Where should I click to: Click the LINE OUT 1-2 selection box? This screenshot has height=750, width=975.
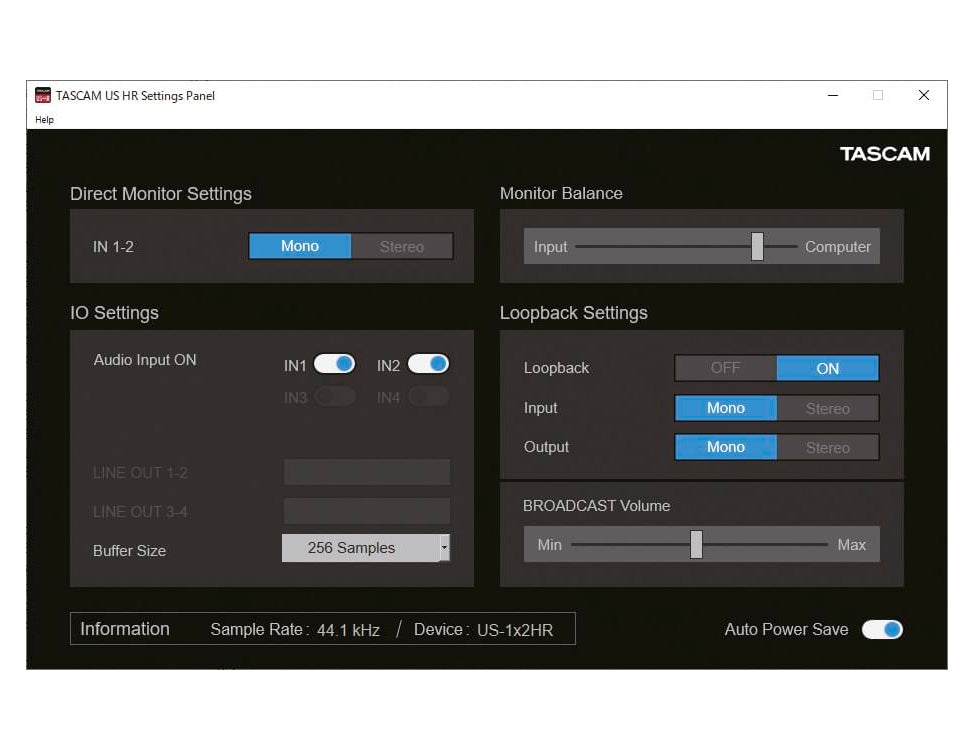point(366,472)
